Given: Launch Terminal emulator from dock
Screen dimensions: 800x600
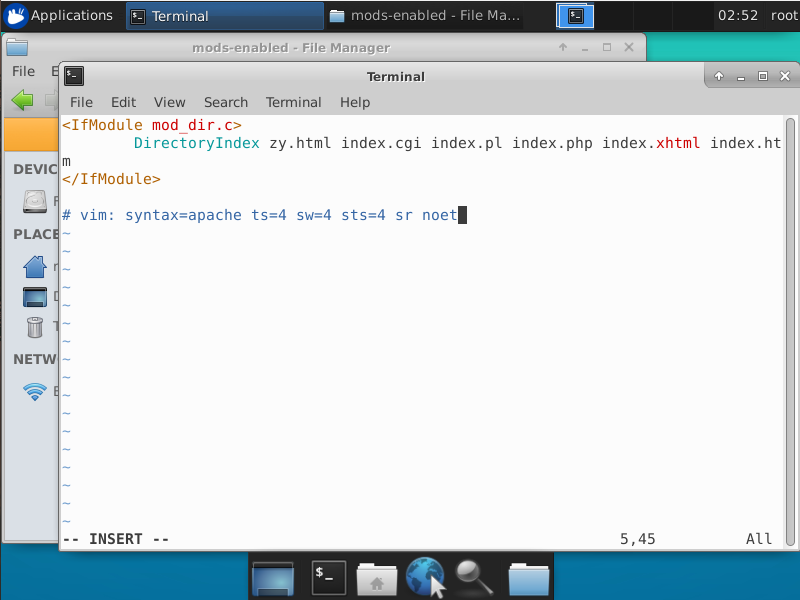Looking at the screenshot, I should [329, 577].
